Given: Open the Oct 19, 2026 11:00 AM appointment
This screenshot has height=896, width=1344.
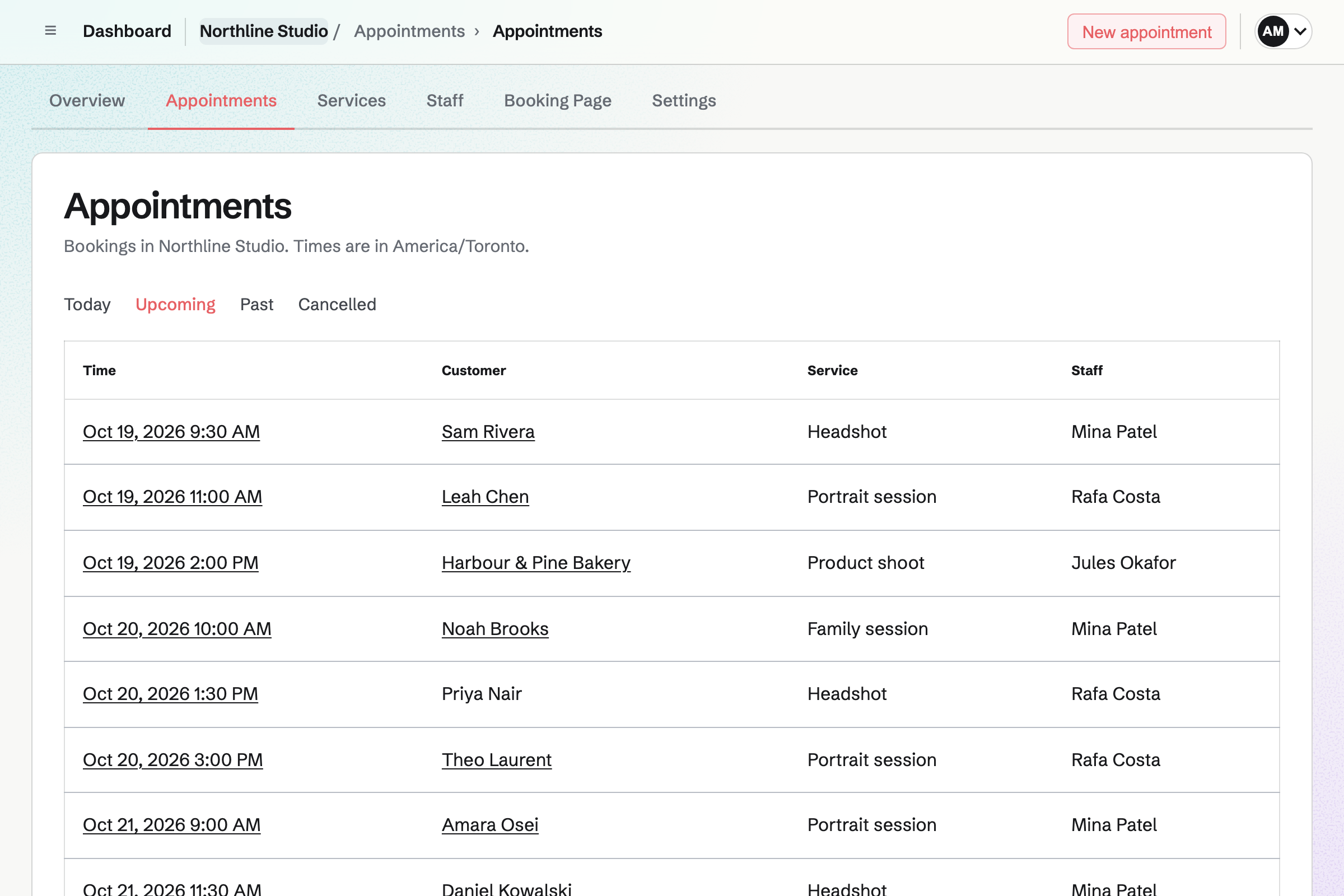Looking at the screenshot, I should pos(172,497).
